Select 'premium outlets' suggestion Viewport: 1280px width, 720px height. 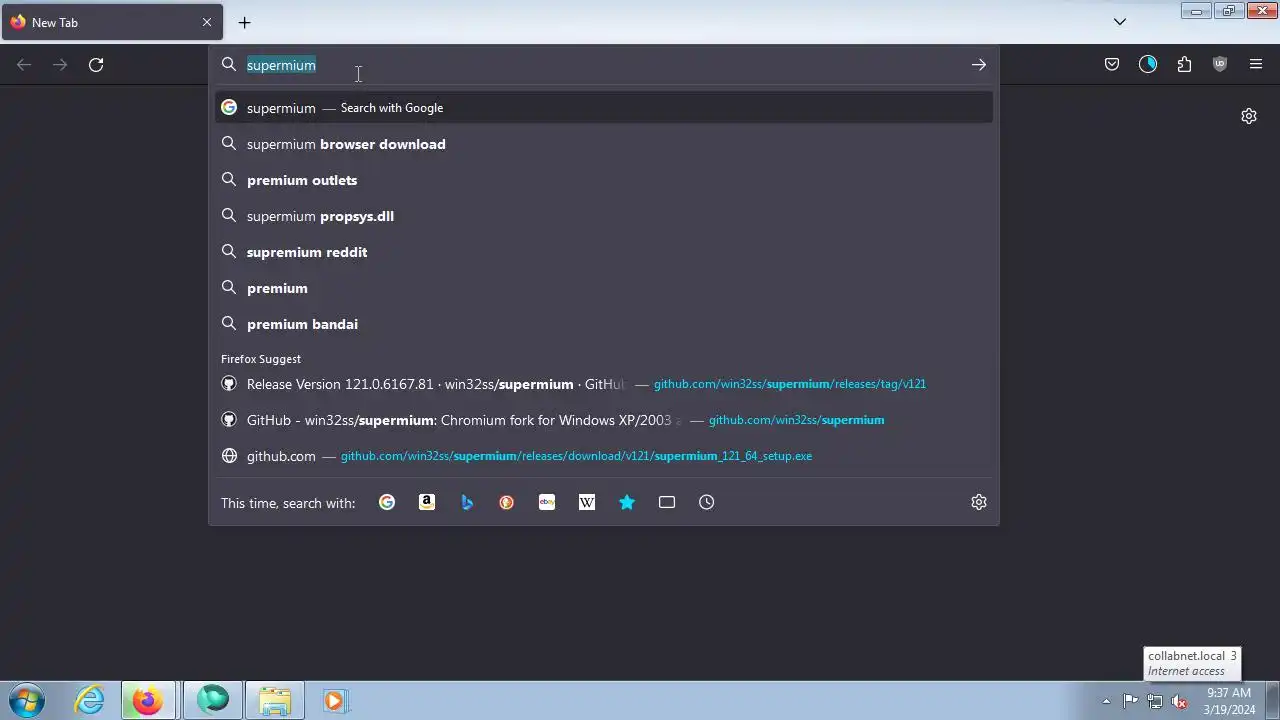pos(604,180)
